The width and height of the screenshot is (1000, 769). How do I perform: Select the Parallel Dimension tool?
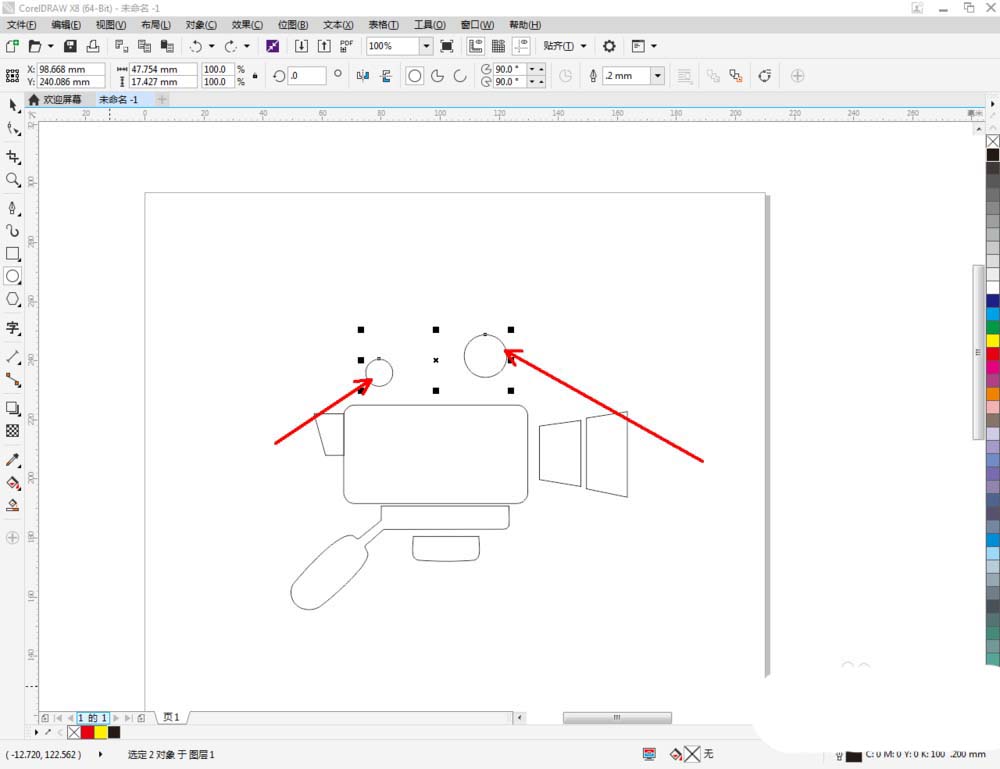13,357
